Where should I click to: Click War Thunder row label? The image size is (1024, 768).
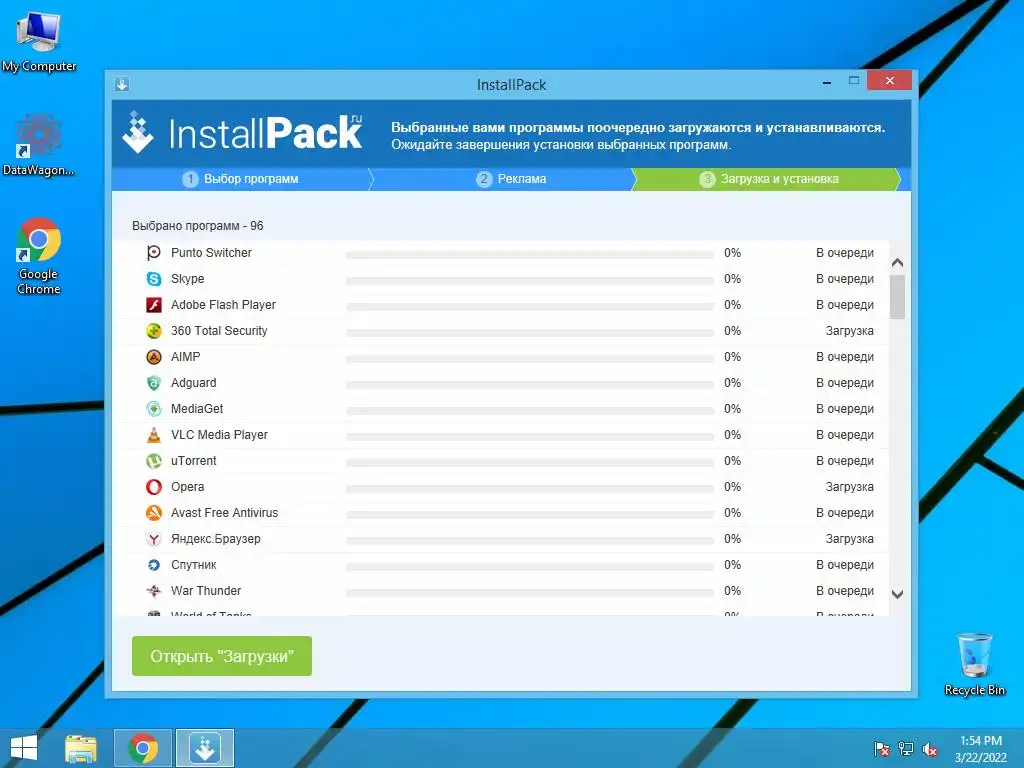click(206, 591)
